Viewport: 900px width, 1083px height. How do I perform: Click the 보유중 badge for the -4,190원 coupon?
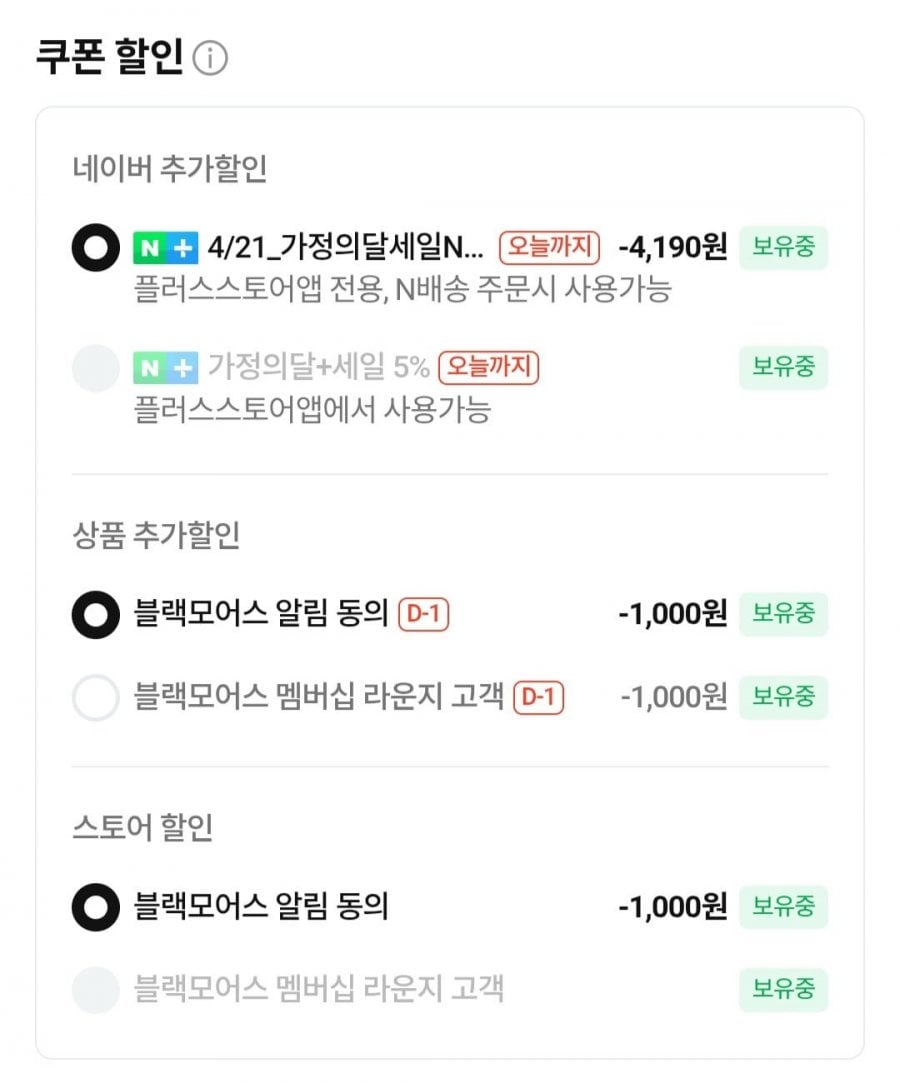tap(784, 247)
